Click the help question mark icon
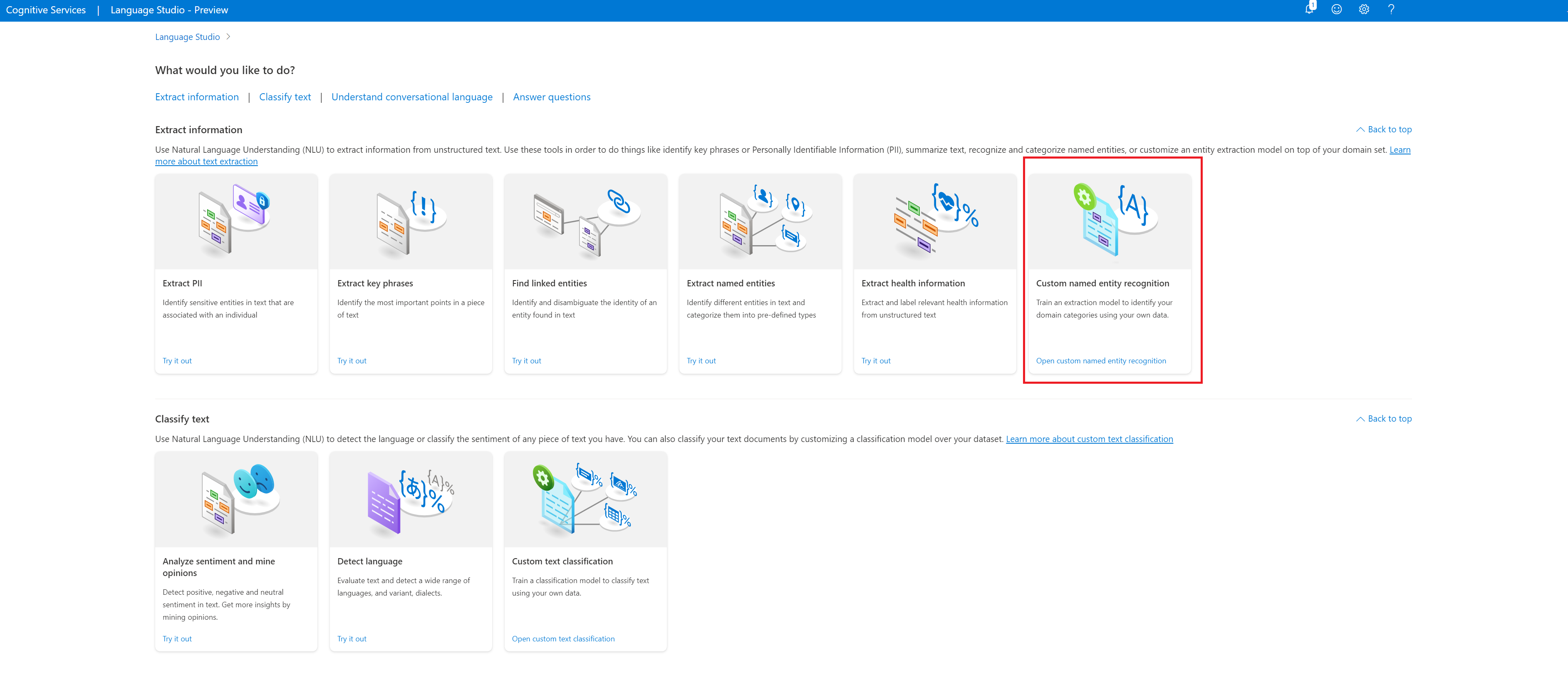Screen dimensions: 1568x673 click(x=1391, y=9)
